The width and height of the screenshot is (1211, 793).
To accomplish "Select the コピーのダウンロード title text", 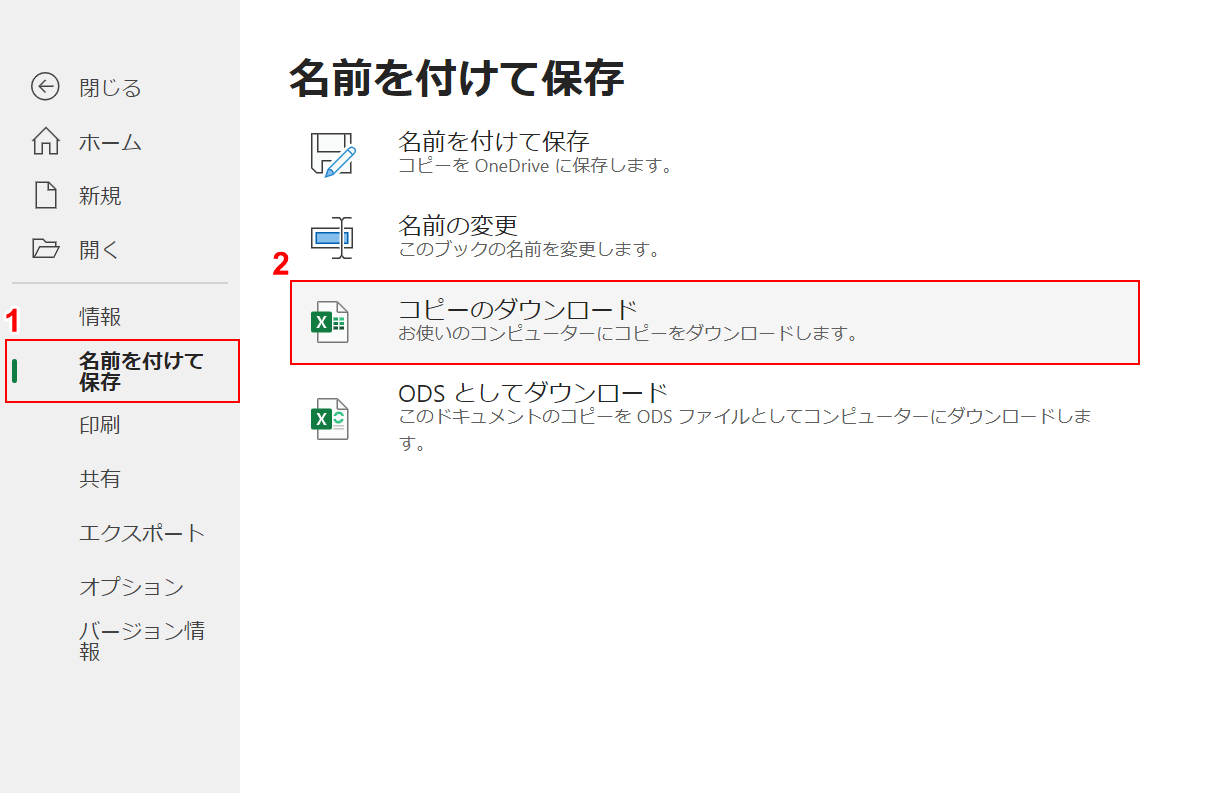I will tap(517, 309).
